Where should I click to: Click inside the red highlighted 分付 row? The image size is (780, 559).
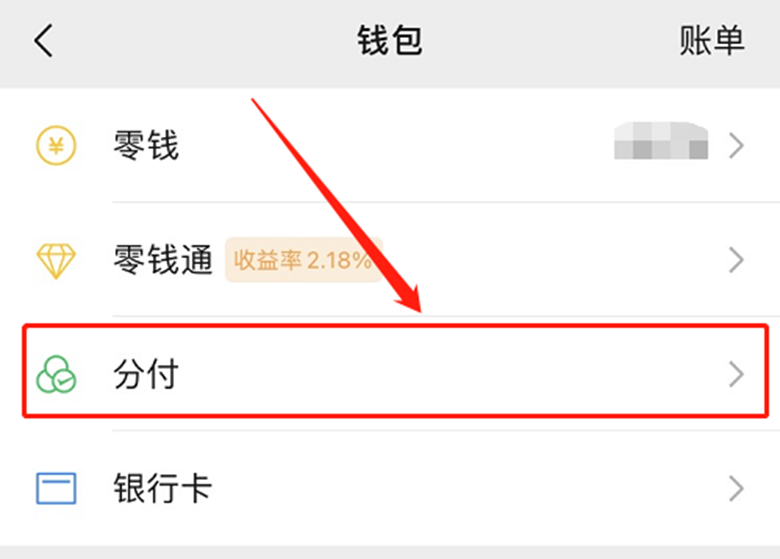(x=395, y=371)
